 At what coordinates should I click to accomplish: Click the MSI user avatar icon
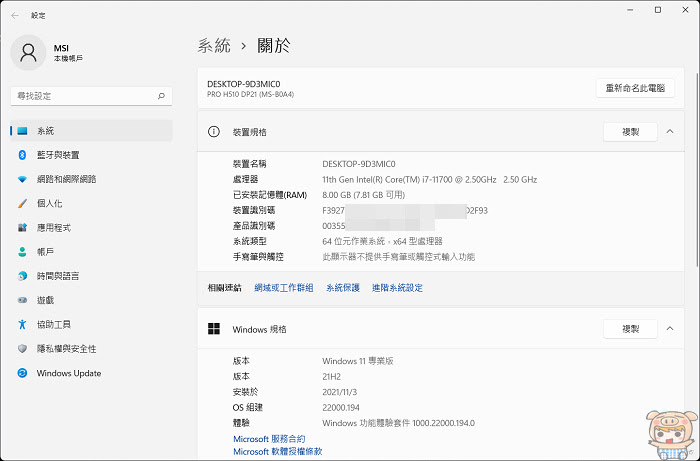coord(28,53)
